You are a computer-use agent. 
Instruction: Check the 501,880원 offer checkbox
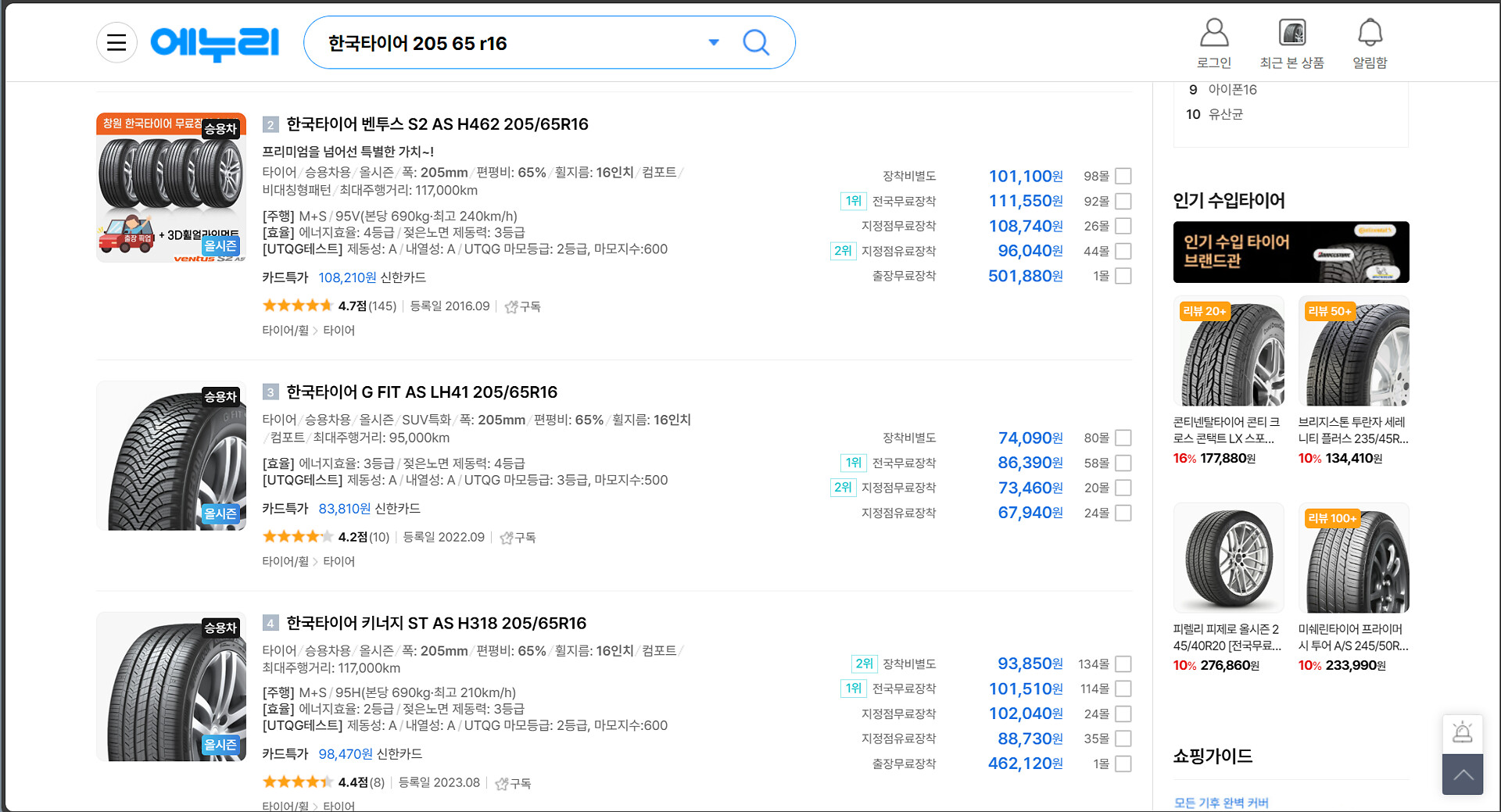(x=1123, y=276)
